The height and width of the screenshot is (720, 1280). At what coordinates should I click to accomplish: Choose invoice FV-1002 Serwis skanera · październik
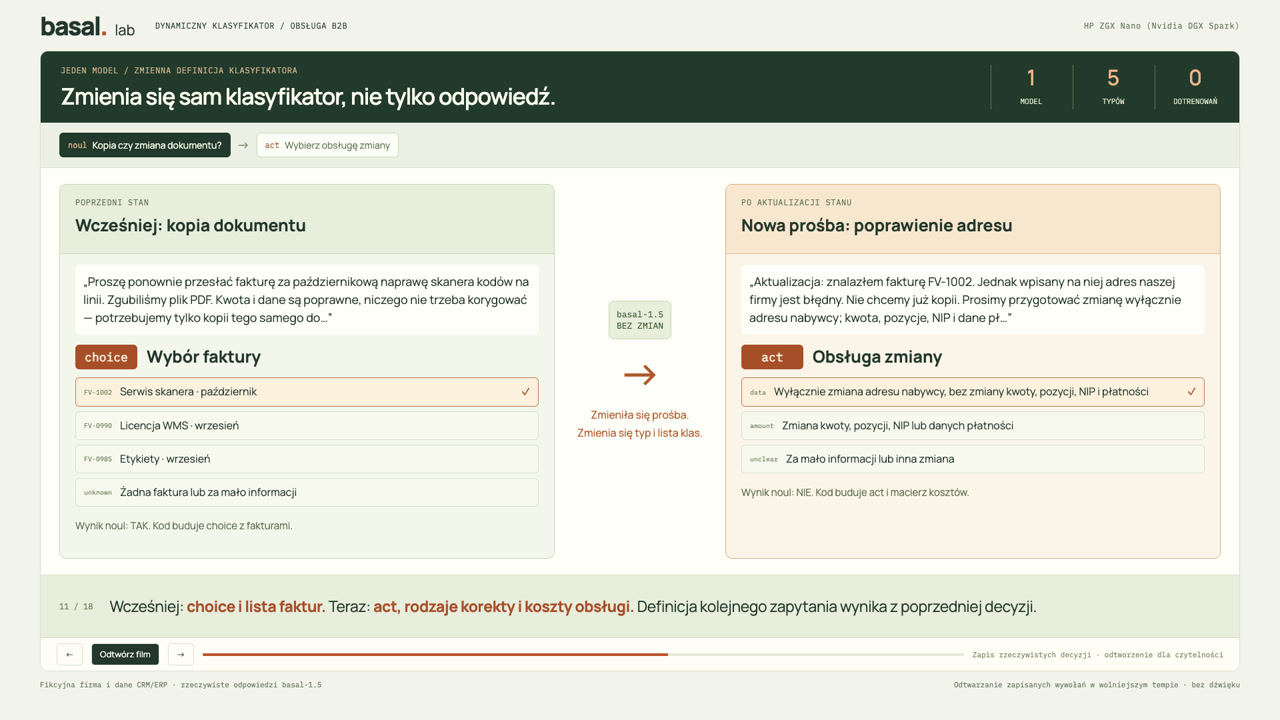[307, 392]
